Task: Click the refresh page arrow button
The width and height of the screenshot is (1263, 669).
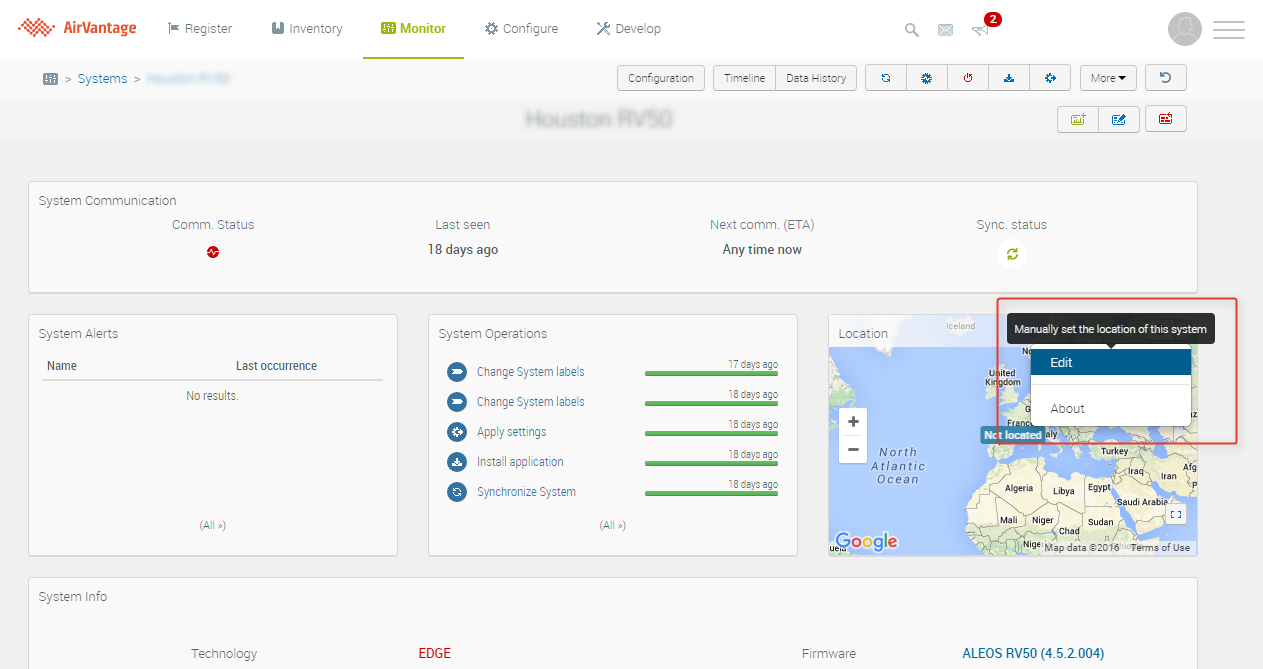Action: pos(1165,78)
